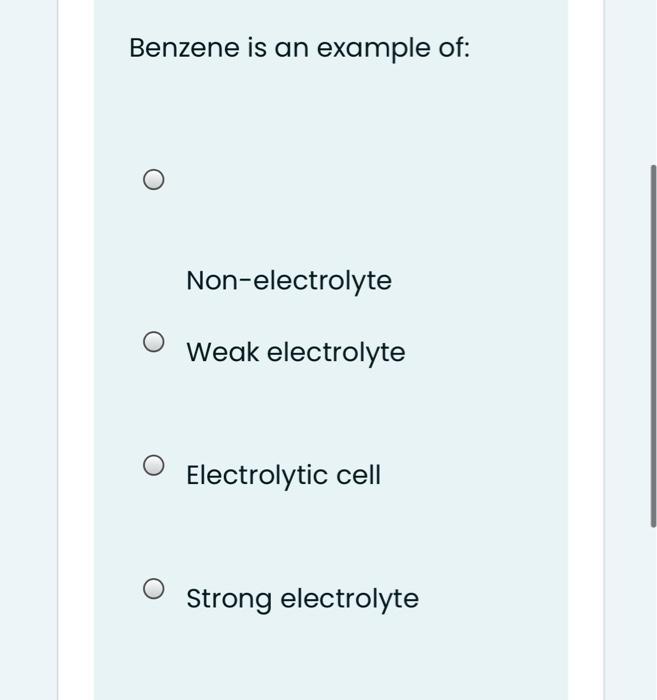Click the vertical scrollbar thumb
The height and width of the screenshot is (700, 657).
653,345
